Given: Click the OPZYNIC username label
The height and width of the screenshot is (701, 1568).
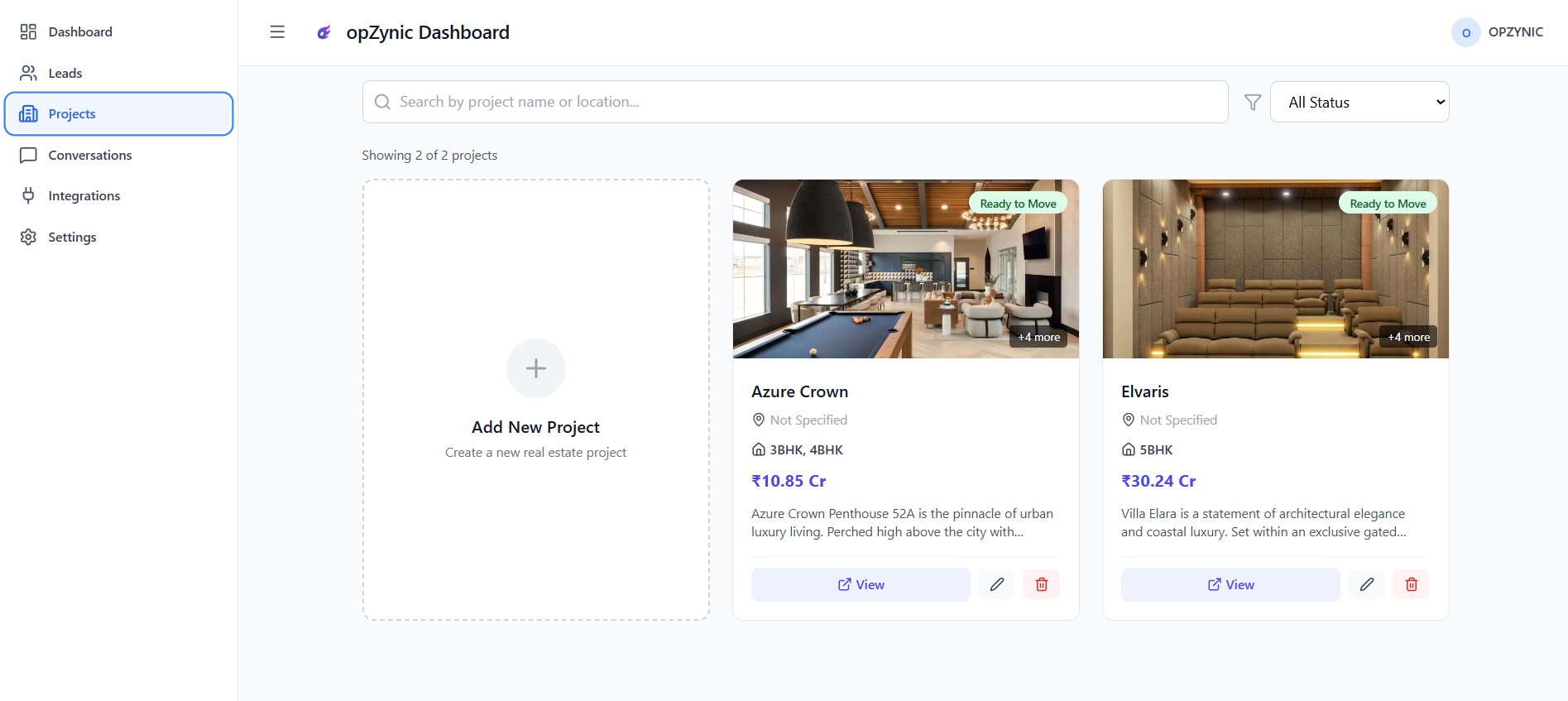Looking at the screenshot, I should (1515, 31).
